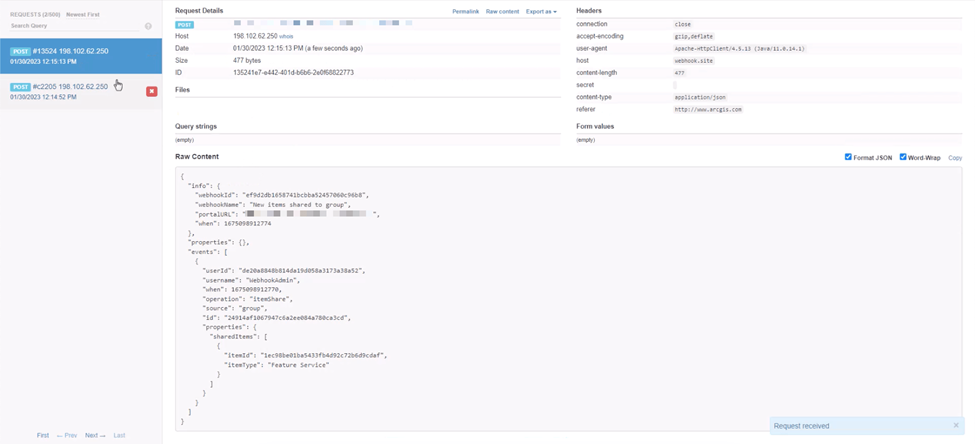Viewport: 975px width, 444px height.
Task: Go to the First page of requests
Action: [43, 435]
